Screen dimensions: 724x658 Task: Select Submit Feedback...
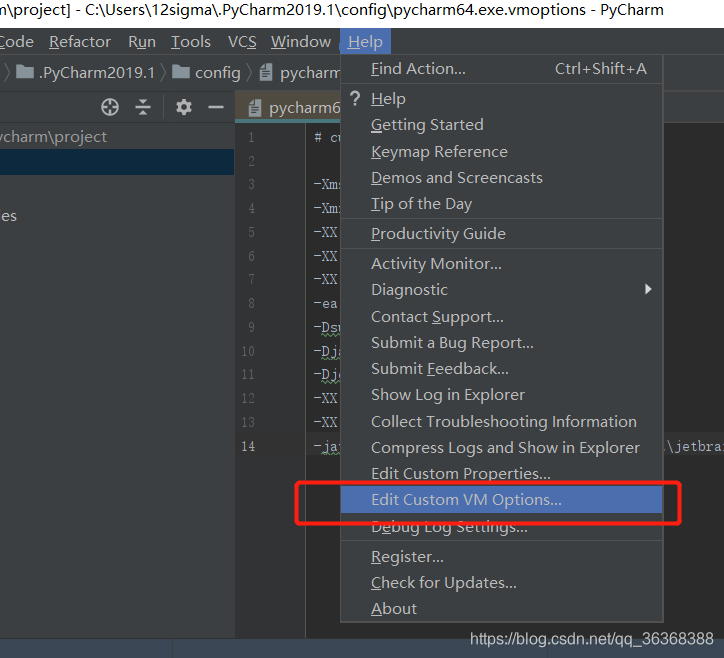[501, 368]
